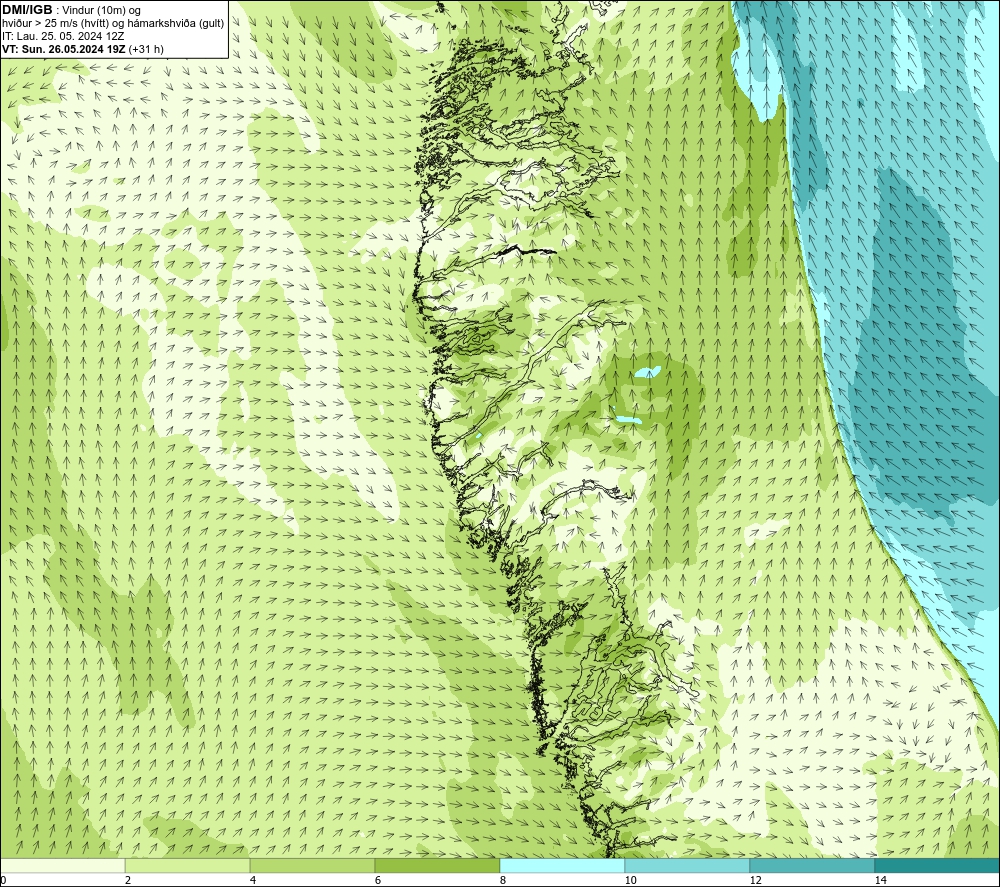The width and height of the screenshot is (1000, 887).
Task: Click the scale label 6
Action: (378, 880)
